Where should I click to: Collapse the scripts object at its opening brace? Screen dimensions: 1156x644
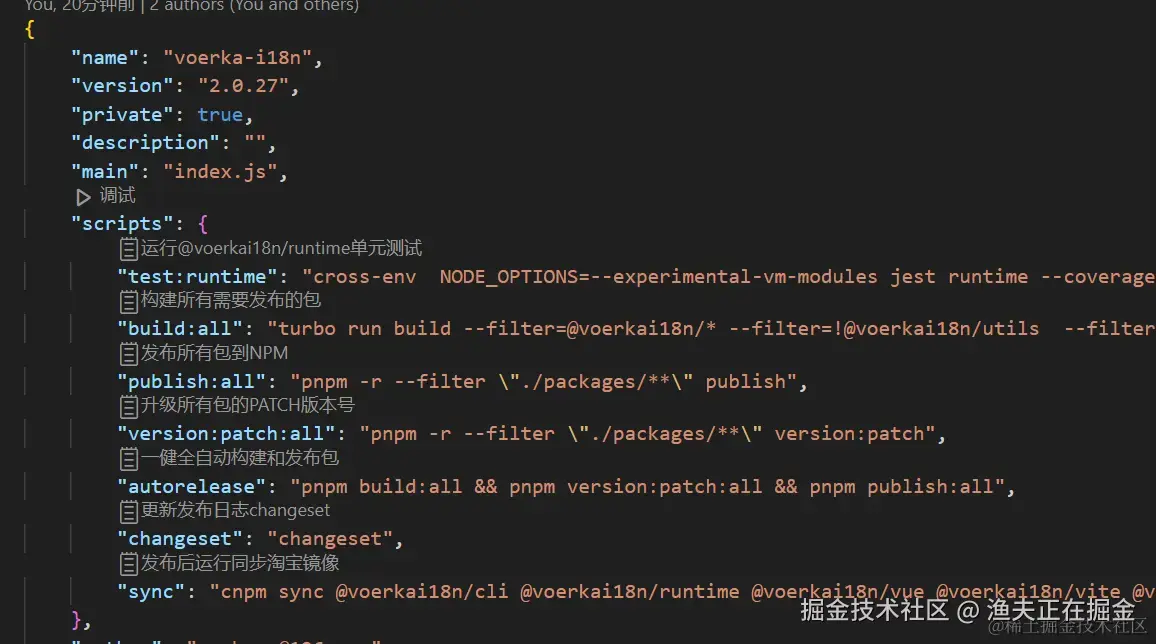204,223
